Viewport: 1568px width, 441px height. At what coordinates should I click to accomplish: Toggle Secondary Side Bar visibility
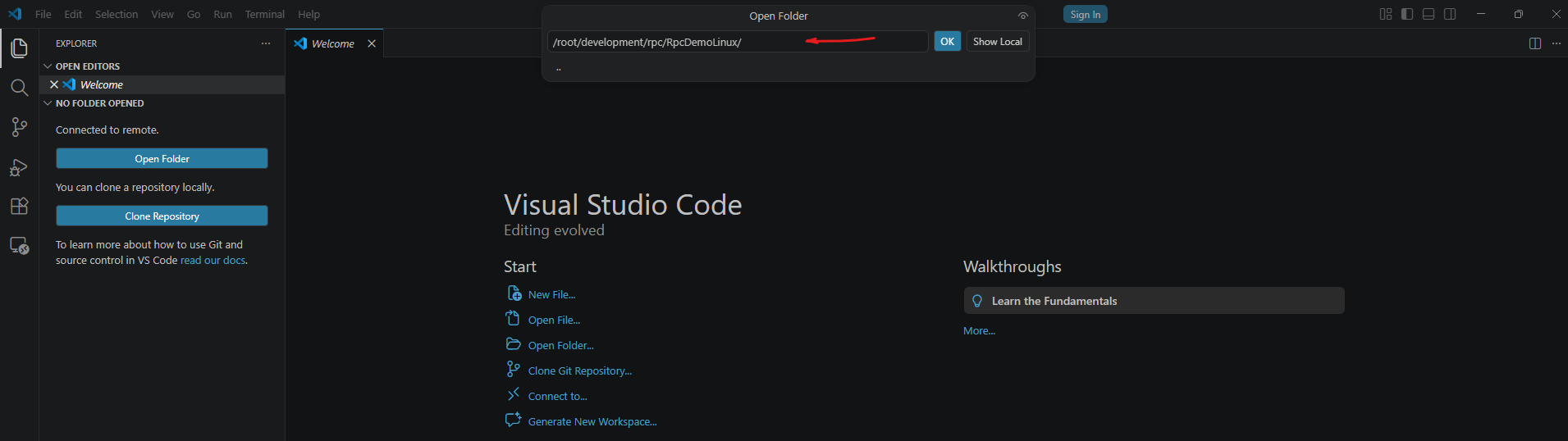pos(1450,14)
